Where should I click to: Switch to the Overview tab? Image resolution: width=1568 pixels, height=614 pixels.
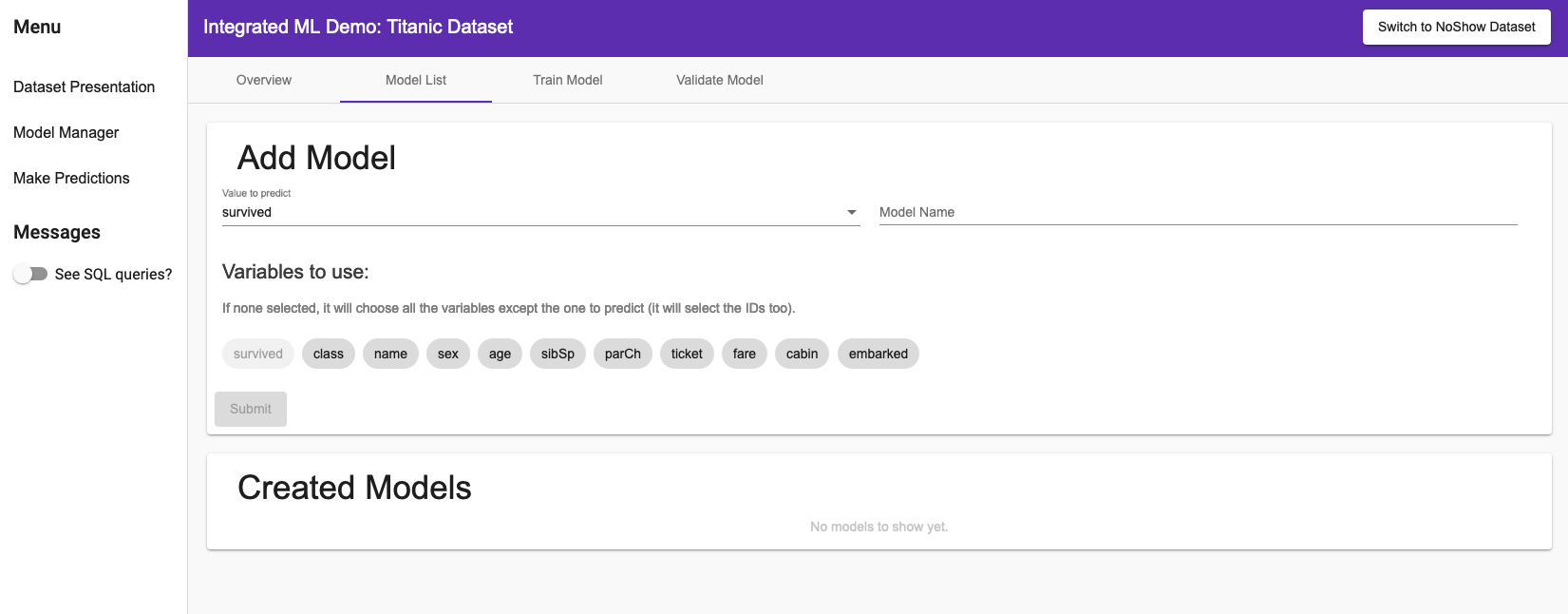pyautogui.click(x=264, y=80)
